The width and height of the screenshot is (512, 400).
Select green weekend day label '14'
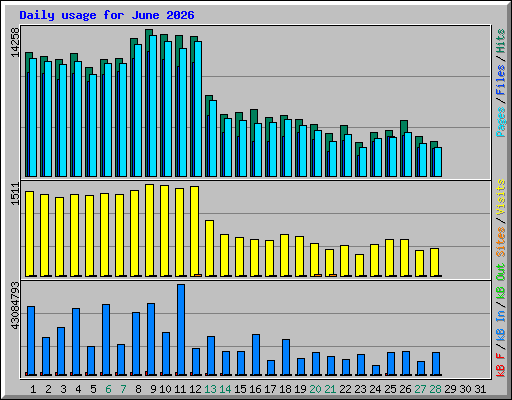225,389
